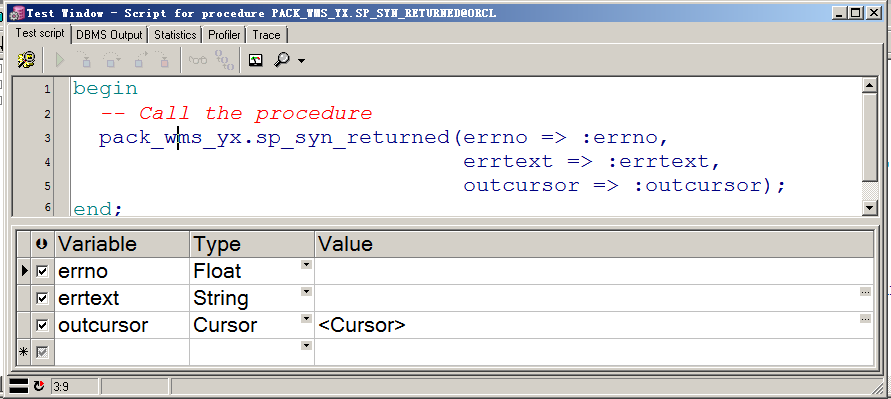Image resolution: width=891 pixels, height=399 pixels.
Task: Click the refresh arrow icon in status bar
Action: tap(39, 386)
